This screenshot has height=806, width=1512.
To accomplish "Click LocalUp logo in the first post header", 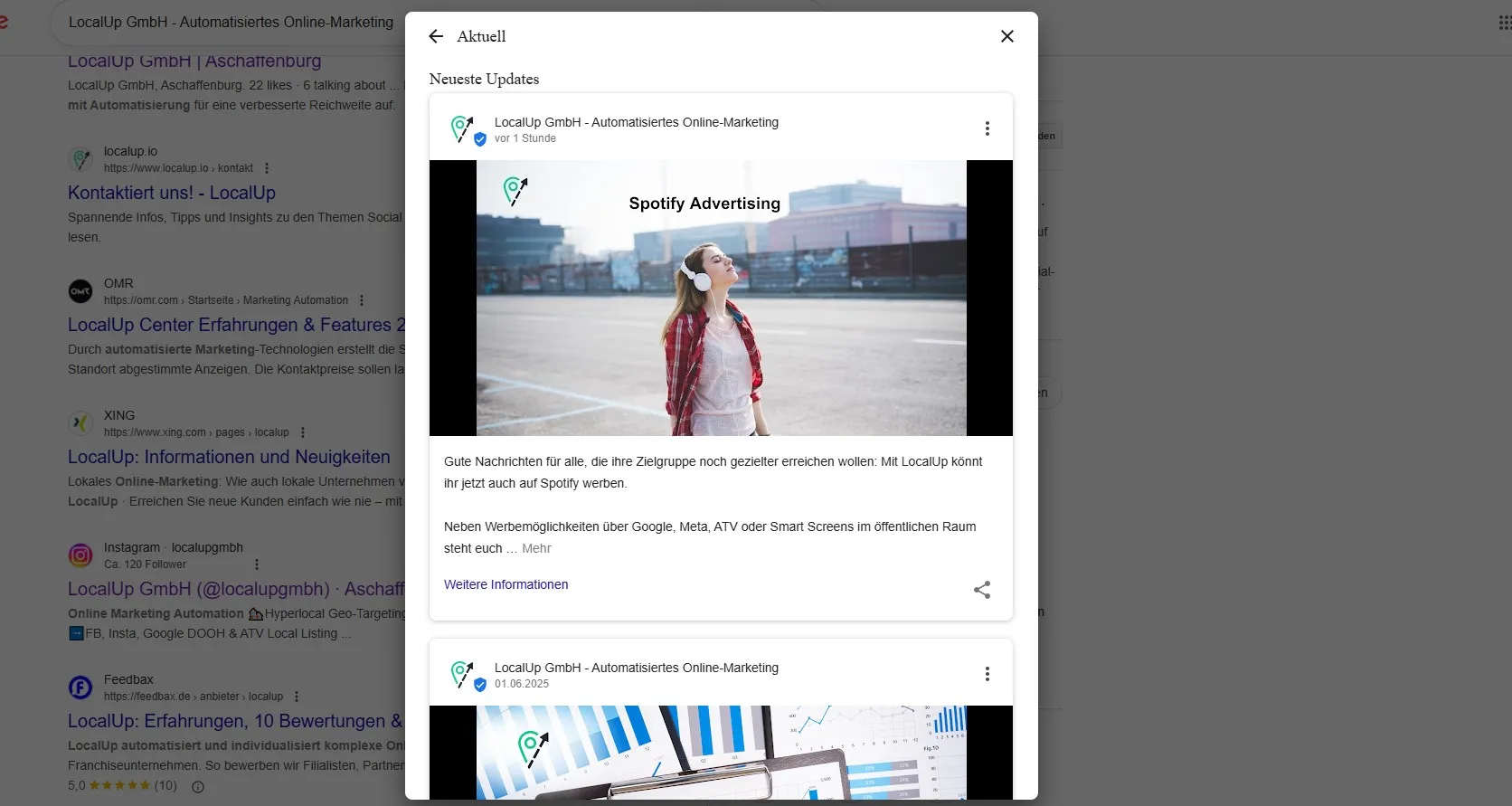I will [462, 128].
